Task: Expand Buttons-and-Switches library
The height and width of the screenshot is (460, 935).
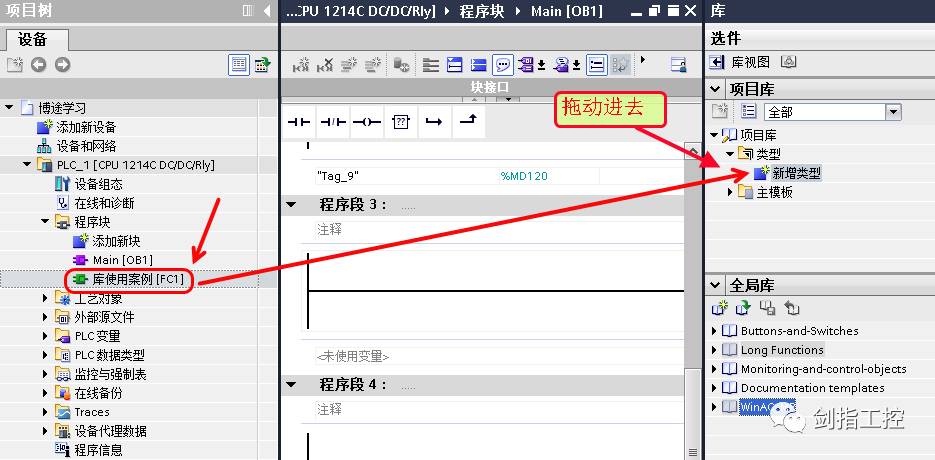Action: (714, 331)
